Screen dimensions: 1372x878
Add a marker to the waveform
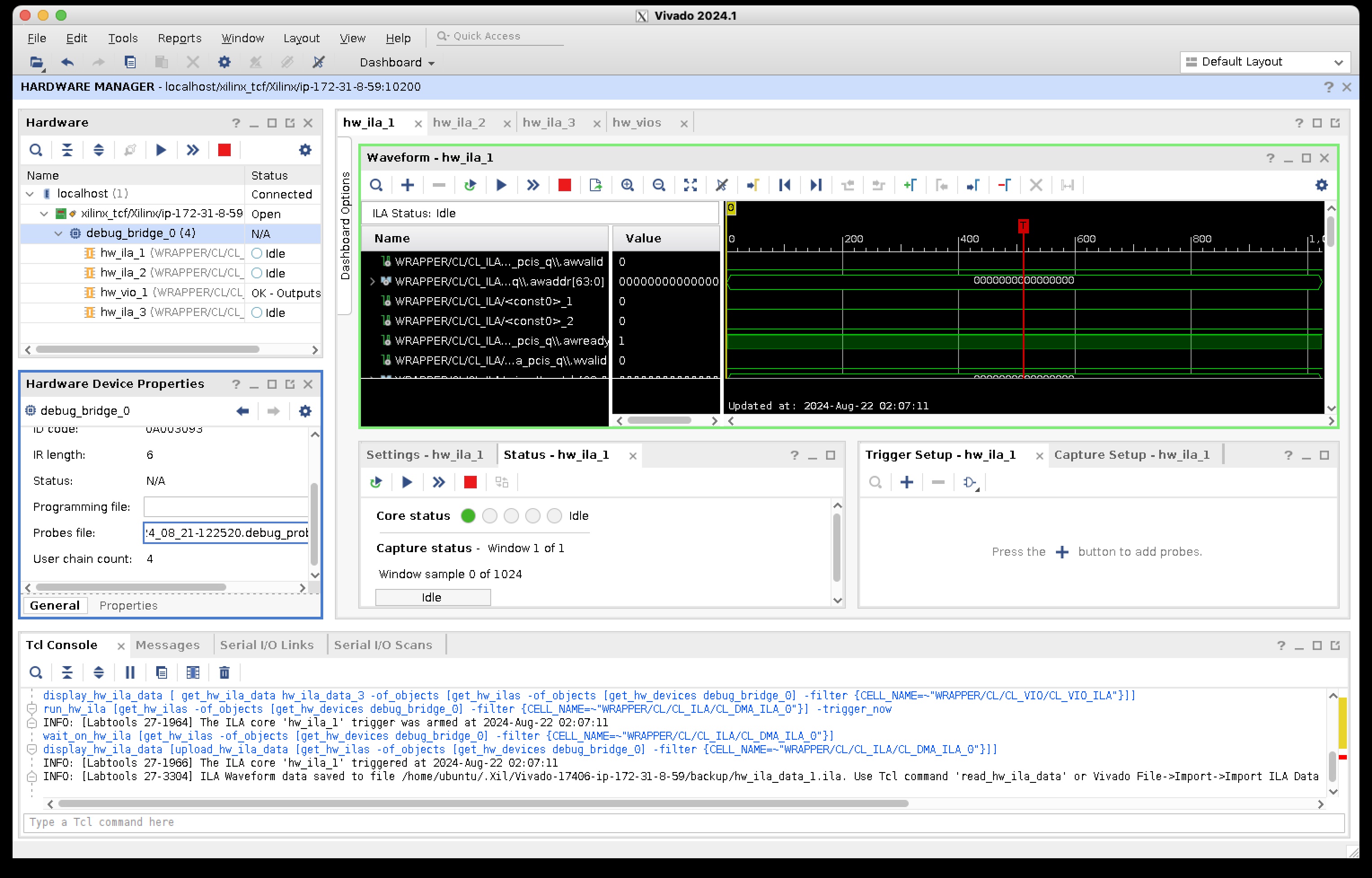pos(910,185)
